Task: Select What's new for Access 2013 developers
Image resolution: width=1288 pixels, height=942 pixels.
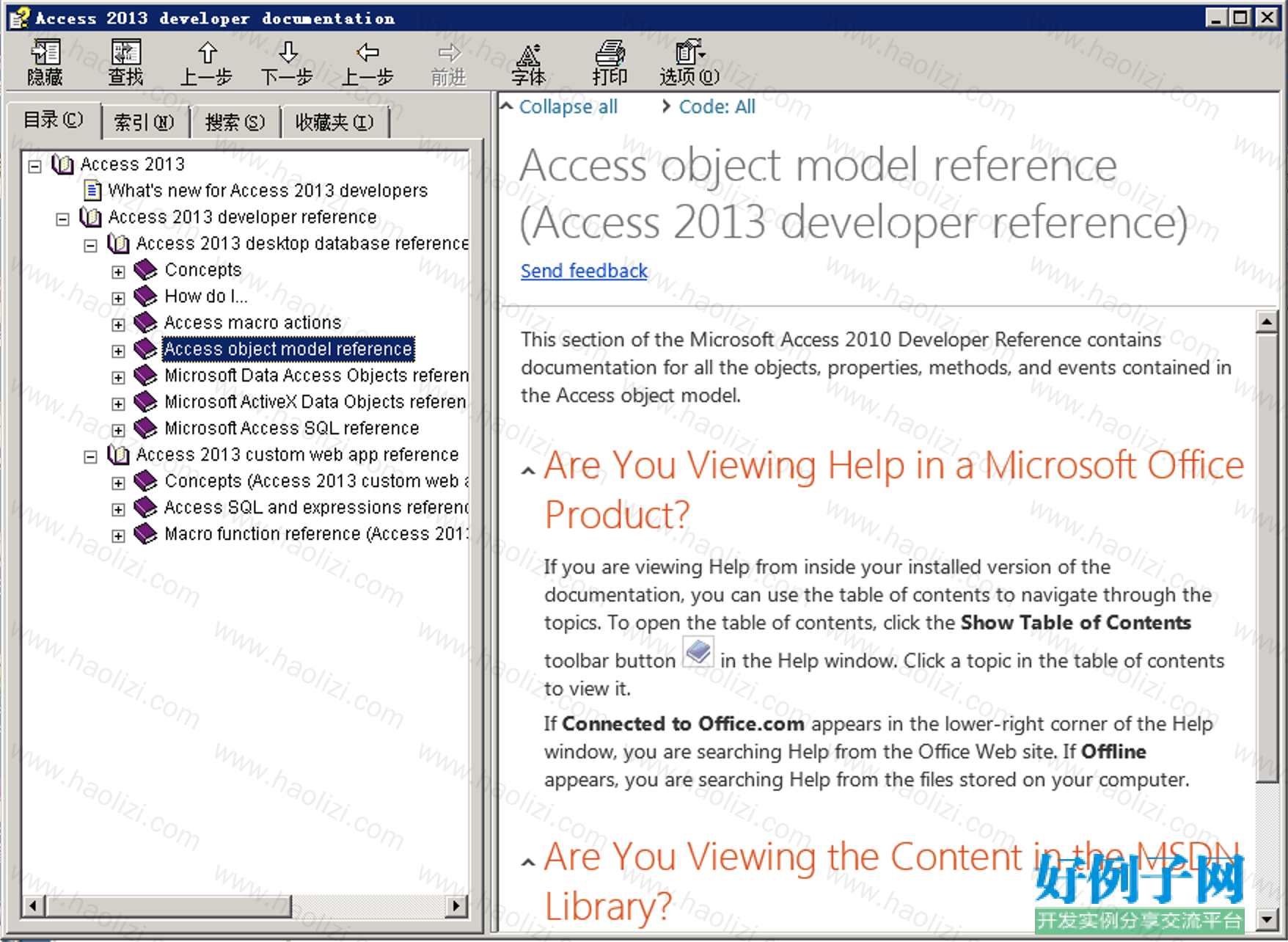Action: pyautogui.click(x=268, y=191)
